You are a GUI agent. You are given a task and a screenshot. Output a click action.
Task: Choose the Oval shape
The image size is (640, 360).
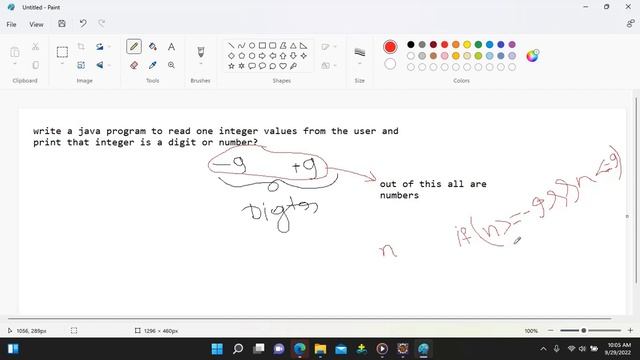252,45
